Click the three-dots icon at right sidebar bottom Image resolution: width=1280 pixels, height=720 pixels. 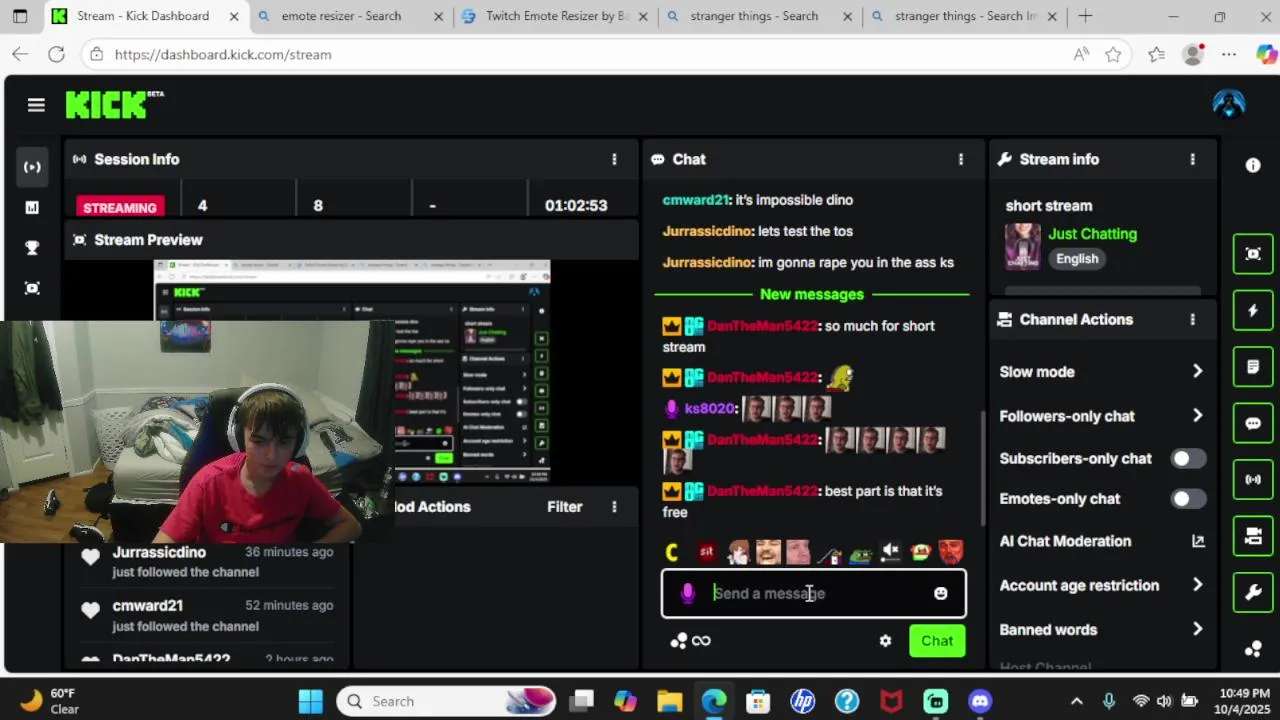[x=1253, y=649]
